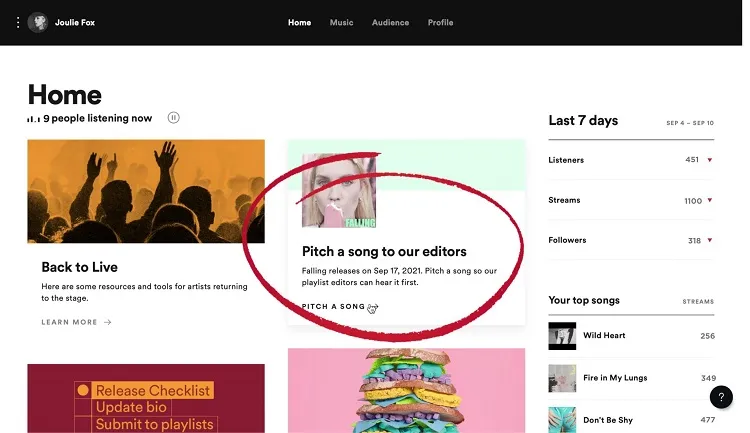750x433 pixels.
Task: Click the Pitch a Song link
Action: (334, 306)
